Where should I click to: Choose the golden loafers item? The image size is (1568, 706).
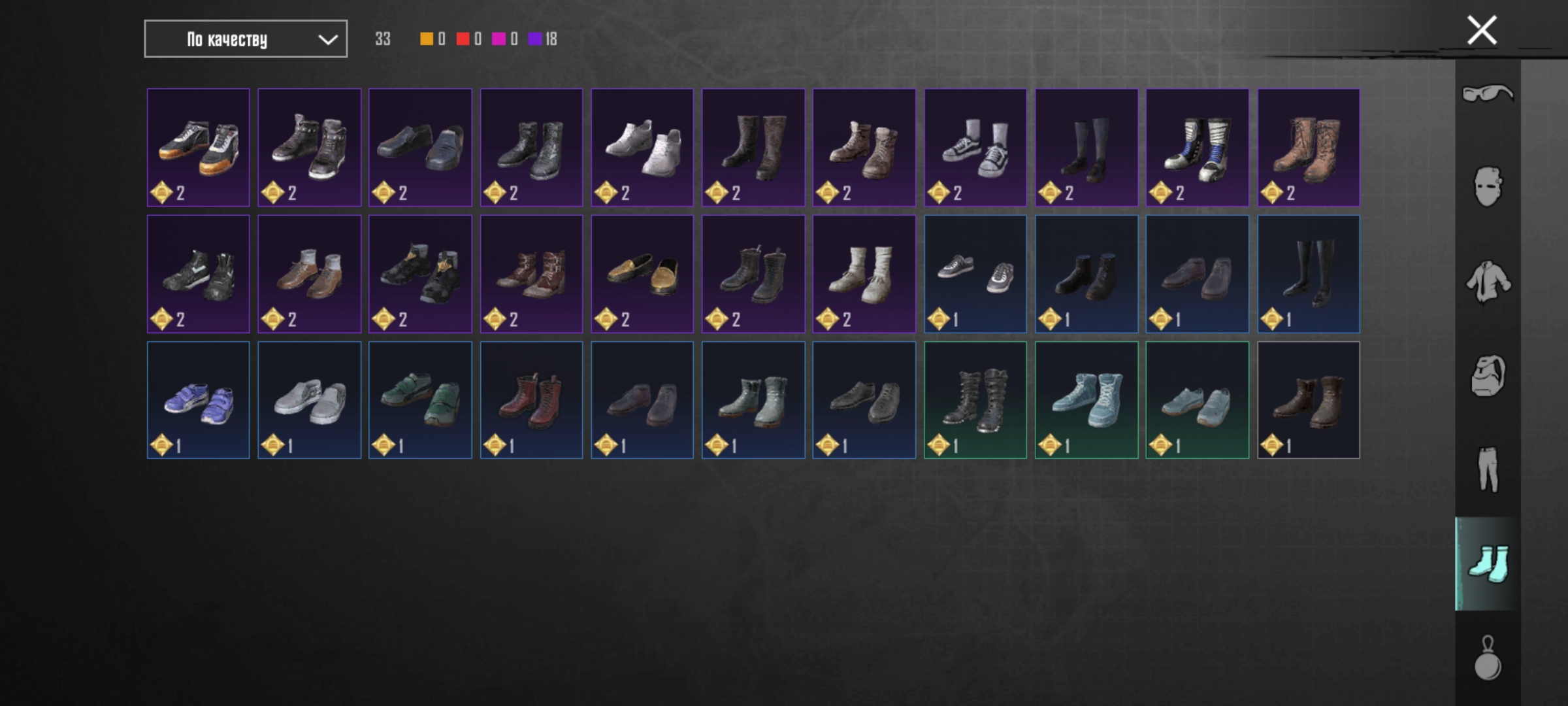click(642, 274)
